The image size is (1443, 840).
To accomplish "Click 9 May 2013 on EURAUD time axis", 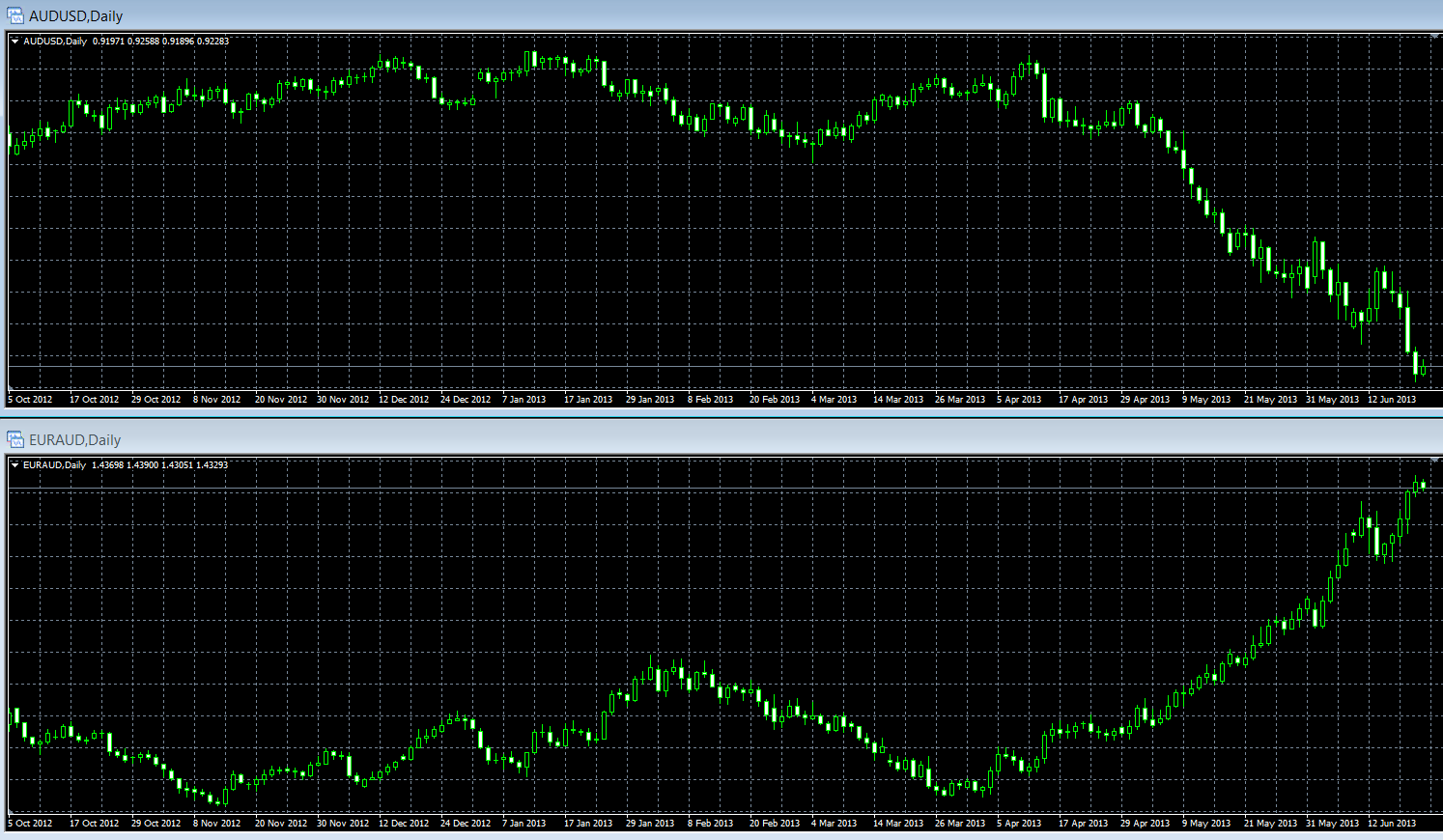I will 1206,824.
